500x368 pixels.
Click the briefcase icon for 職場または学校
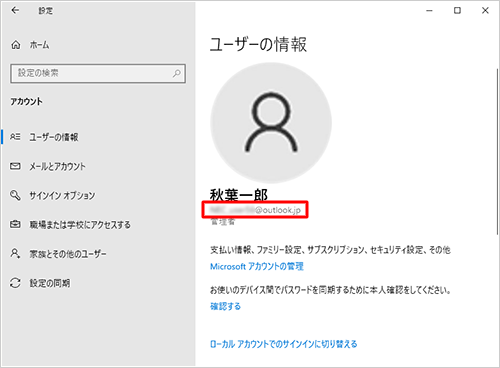(15, 224)
